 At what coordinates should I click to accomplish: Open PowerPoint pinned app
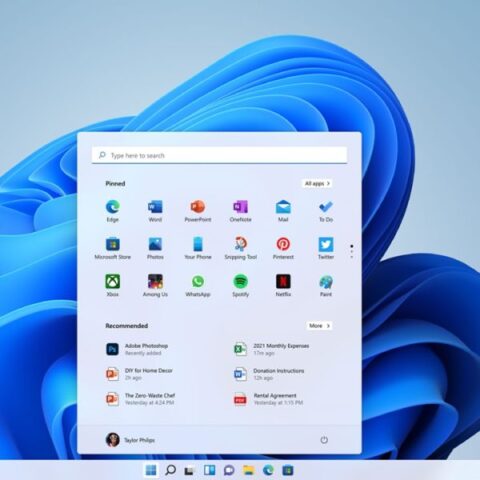pyautogui.click(x=198, y=211)
